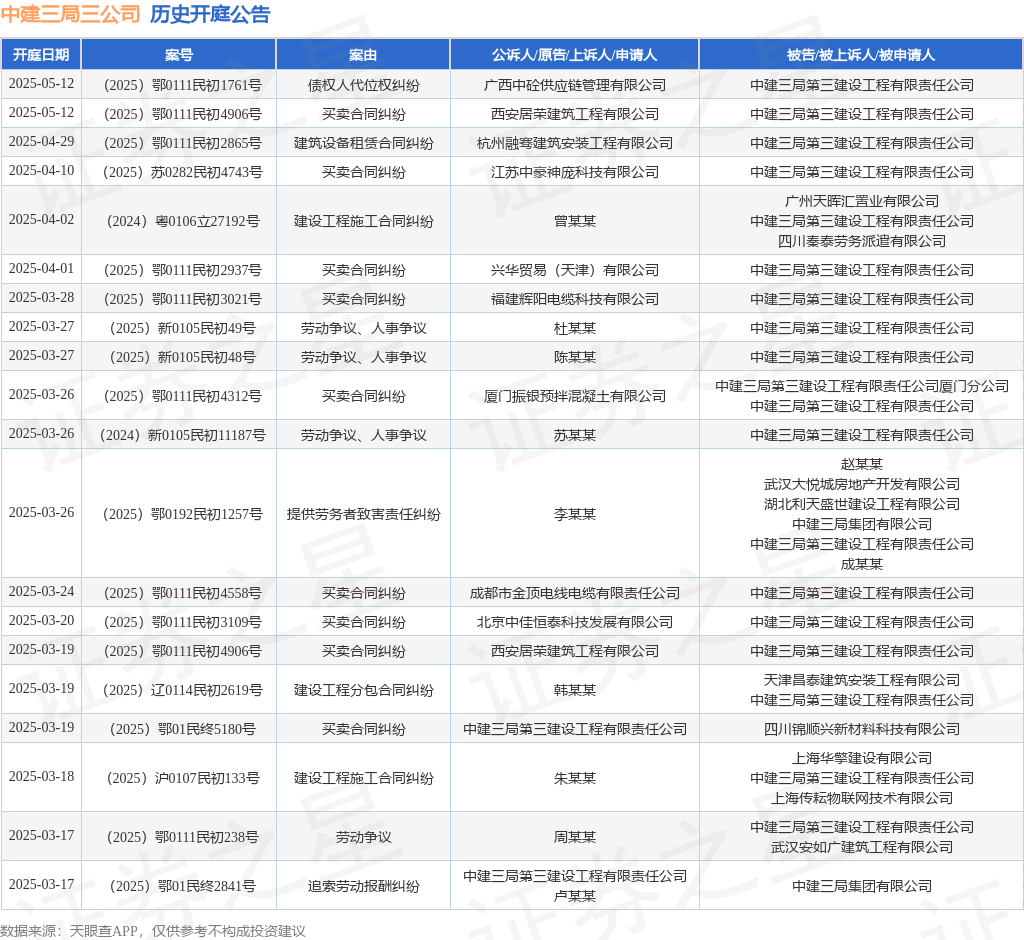Viewport: 1024px width, 940px height.
Task: Select case number (2025)鄂0111民初3109号
Action: coord(179,622)
